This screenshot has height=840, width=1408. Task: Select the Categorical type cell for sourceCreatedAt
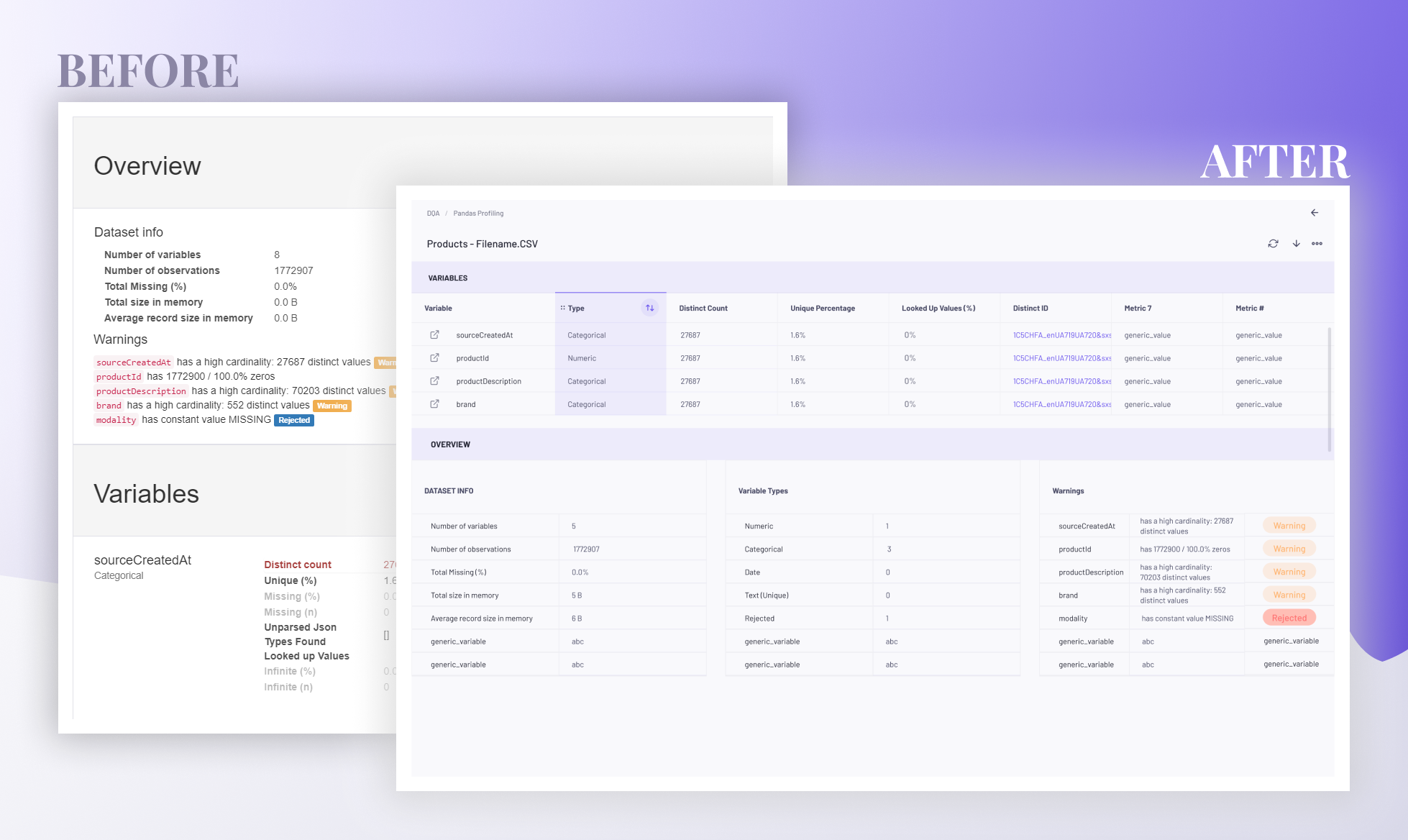pyautogui.click(x=611, y=335)
